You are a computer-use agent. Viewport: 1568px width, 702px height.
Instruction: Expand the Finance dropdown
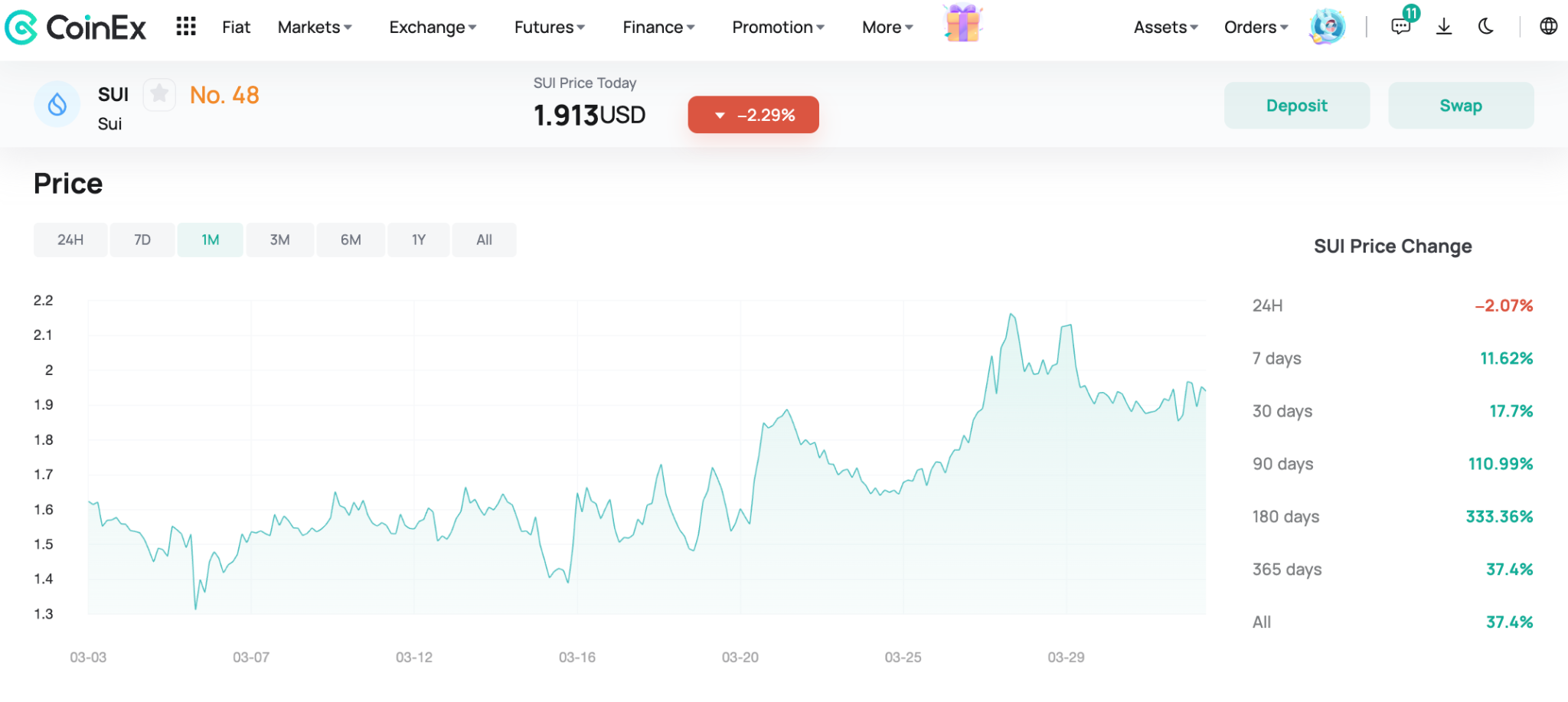coord(658,28)
